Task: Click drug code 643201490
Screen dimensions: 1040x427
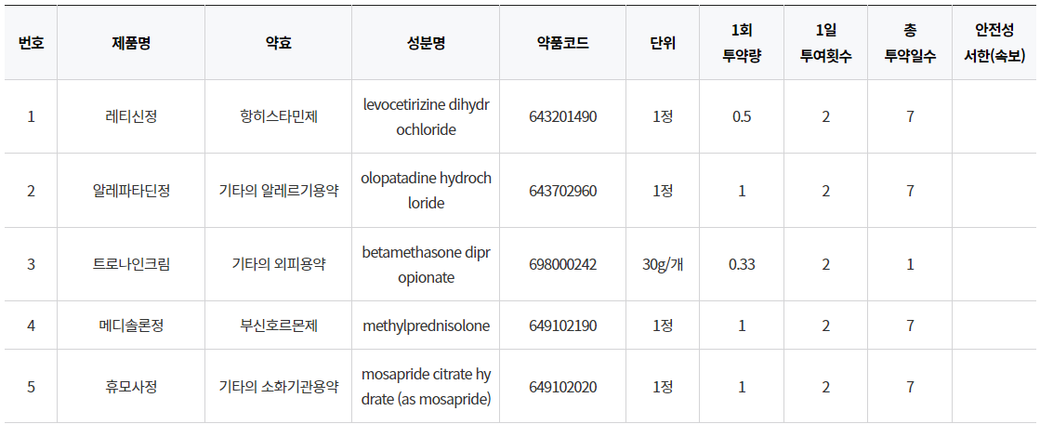Action: pyautogui.click(x=562, y=117)
